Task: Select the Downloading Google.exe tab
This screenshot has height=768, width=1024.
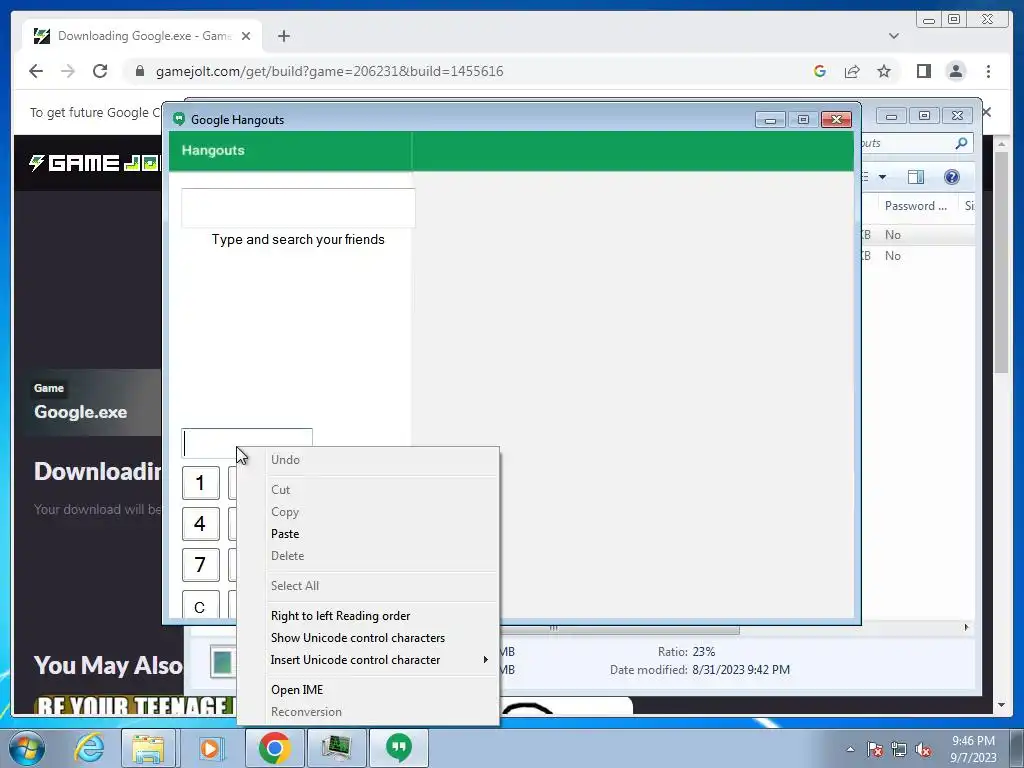Action: click(x=142, y=36)
